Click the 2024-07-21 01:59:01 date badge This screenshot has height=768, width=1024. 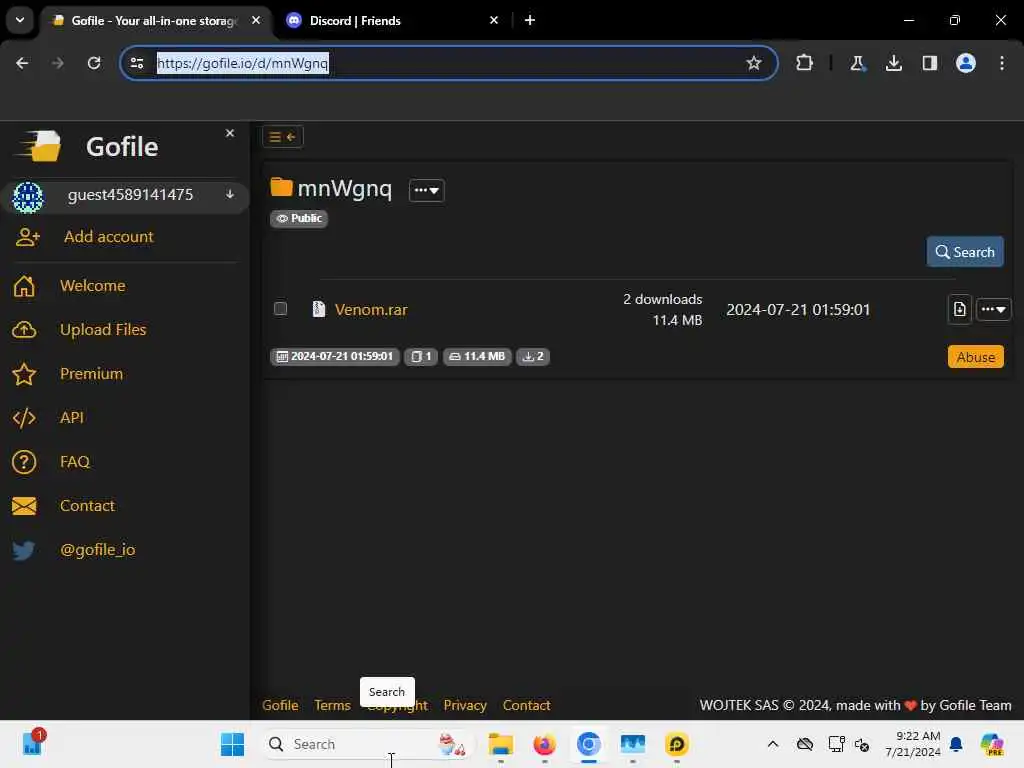coord(334,356)
